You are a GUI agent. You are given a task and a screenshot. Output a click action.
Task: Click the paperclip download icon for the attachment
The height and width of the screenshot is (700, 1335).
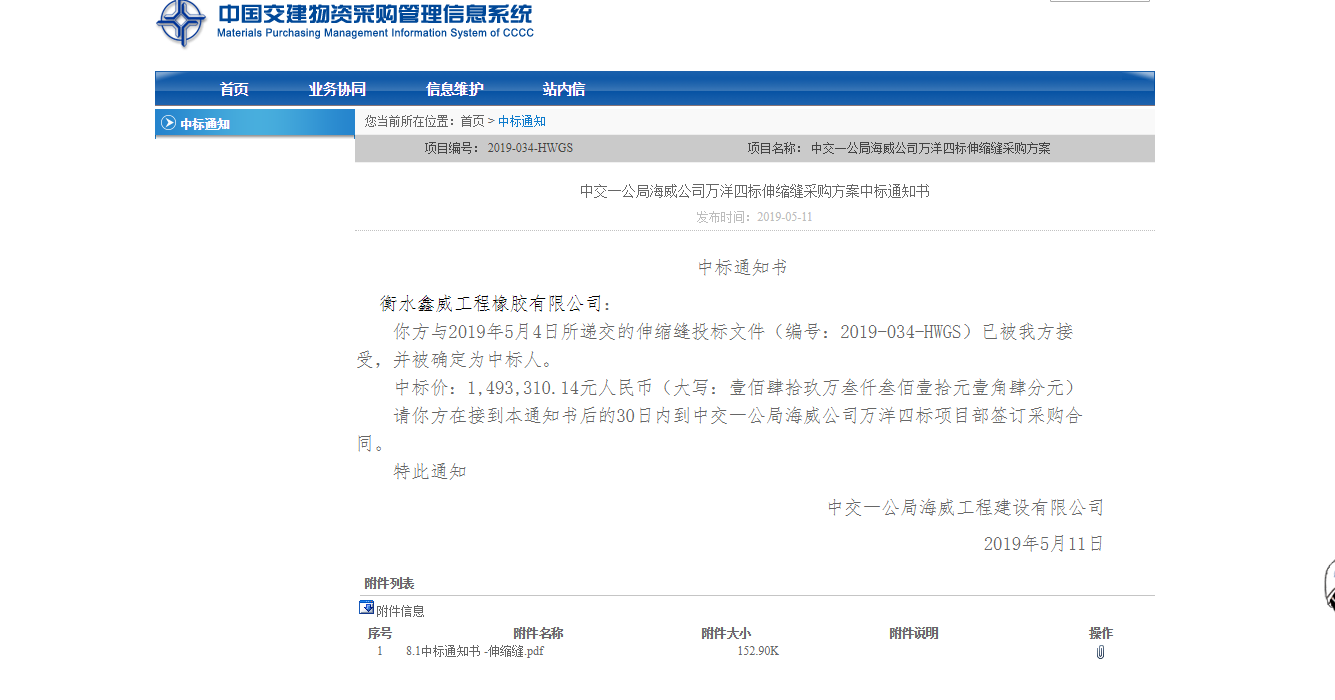point(1100,652)
